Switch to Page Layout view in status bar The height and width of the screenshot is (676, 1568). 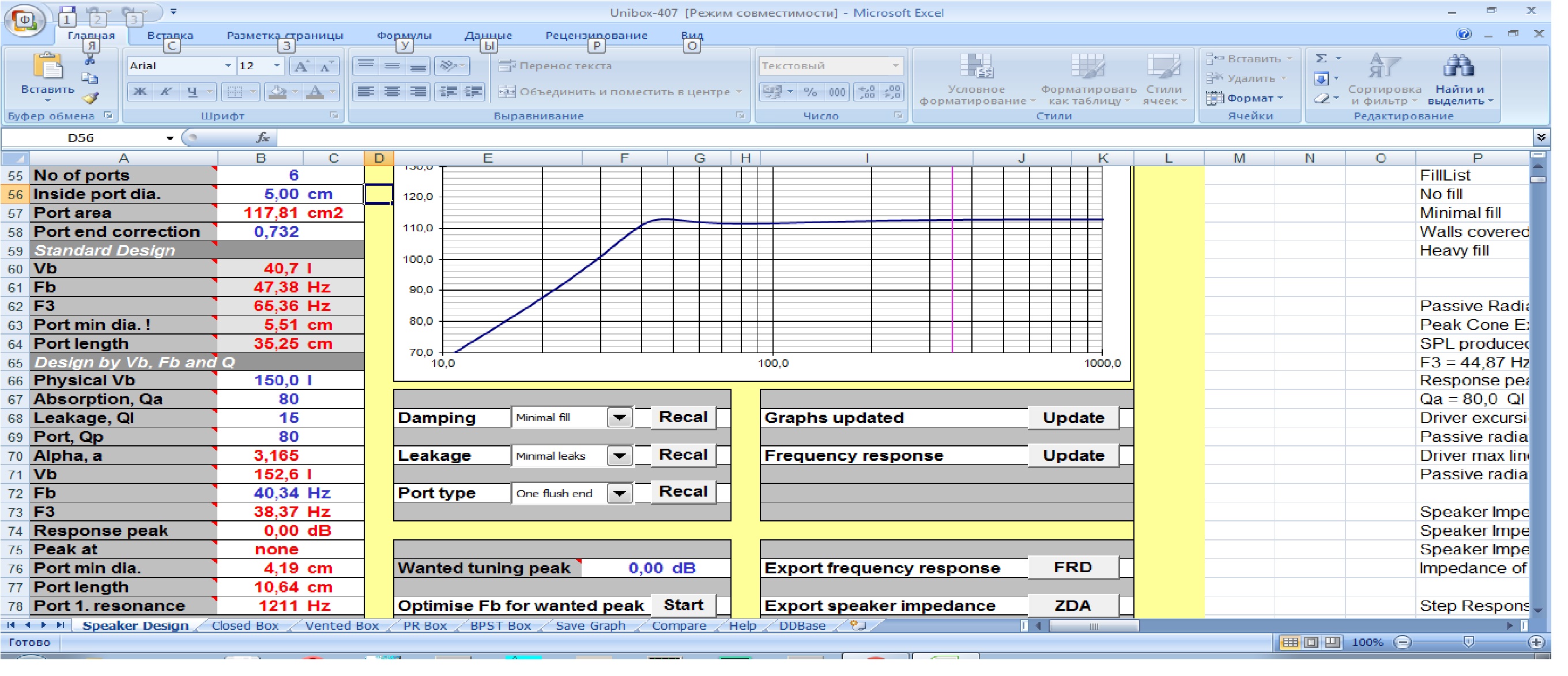1311,642
